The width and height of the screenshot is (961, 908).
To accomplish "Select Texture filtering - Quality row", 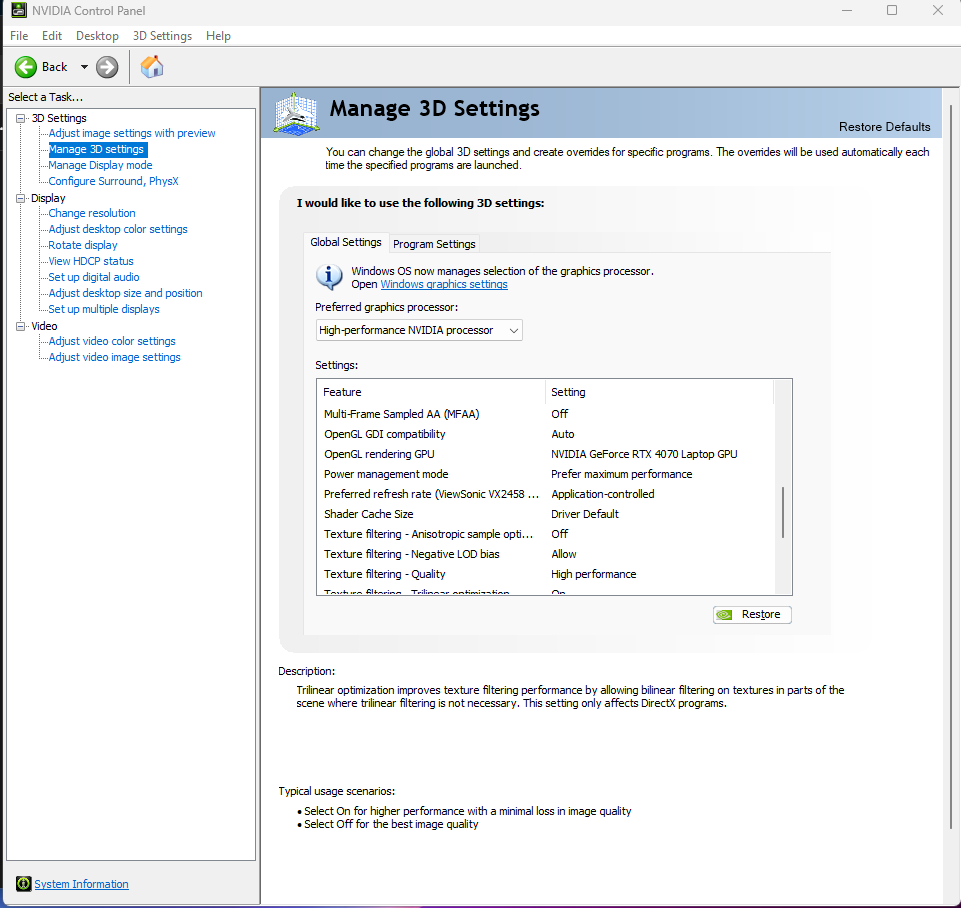I will point(545,574).
